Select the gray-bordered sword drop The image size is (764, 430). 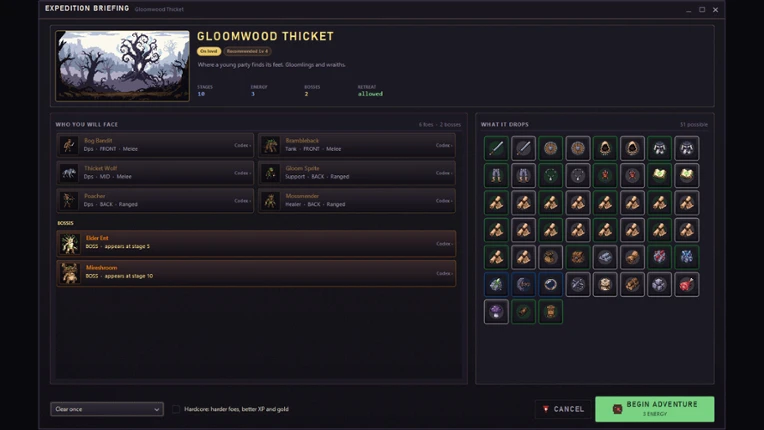pos(523,148)
